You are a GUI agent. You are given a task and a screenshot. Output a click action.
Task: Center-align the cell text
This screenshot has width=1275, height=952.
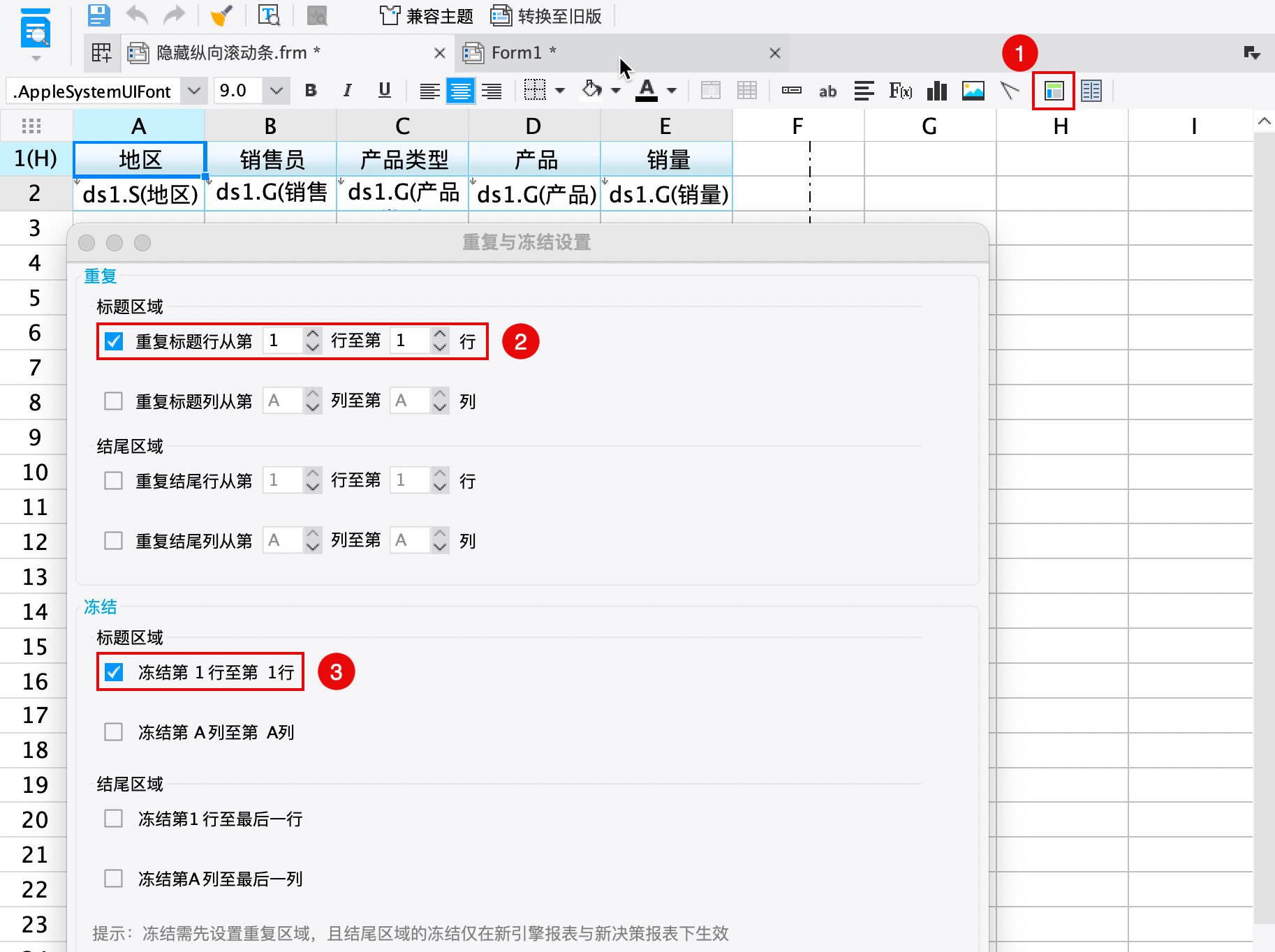(x=460, y=91)
